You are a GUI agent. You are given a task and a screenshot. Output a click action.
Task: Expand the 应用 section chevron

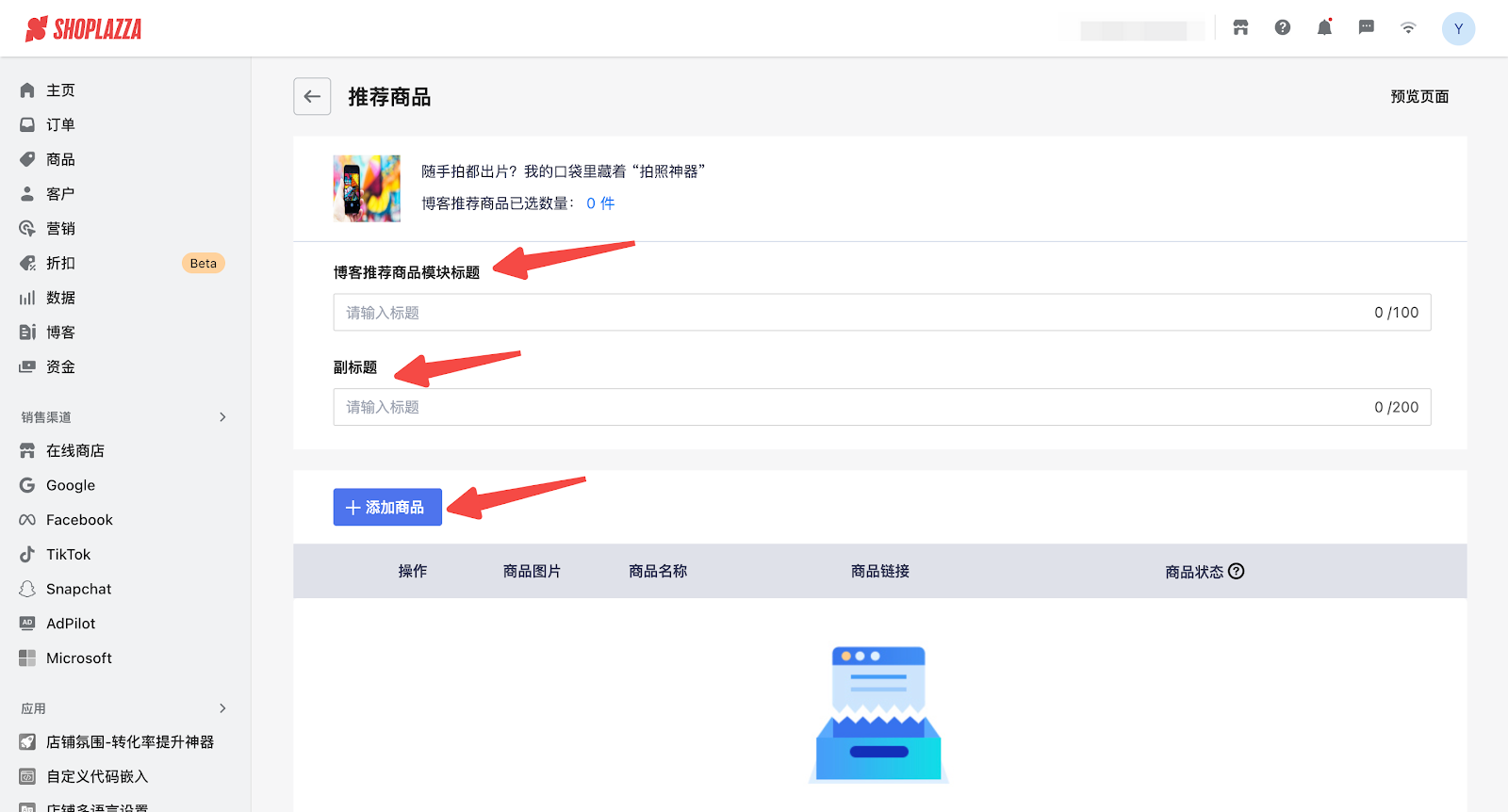(x=222, y=708)
